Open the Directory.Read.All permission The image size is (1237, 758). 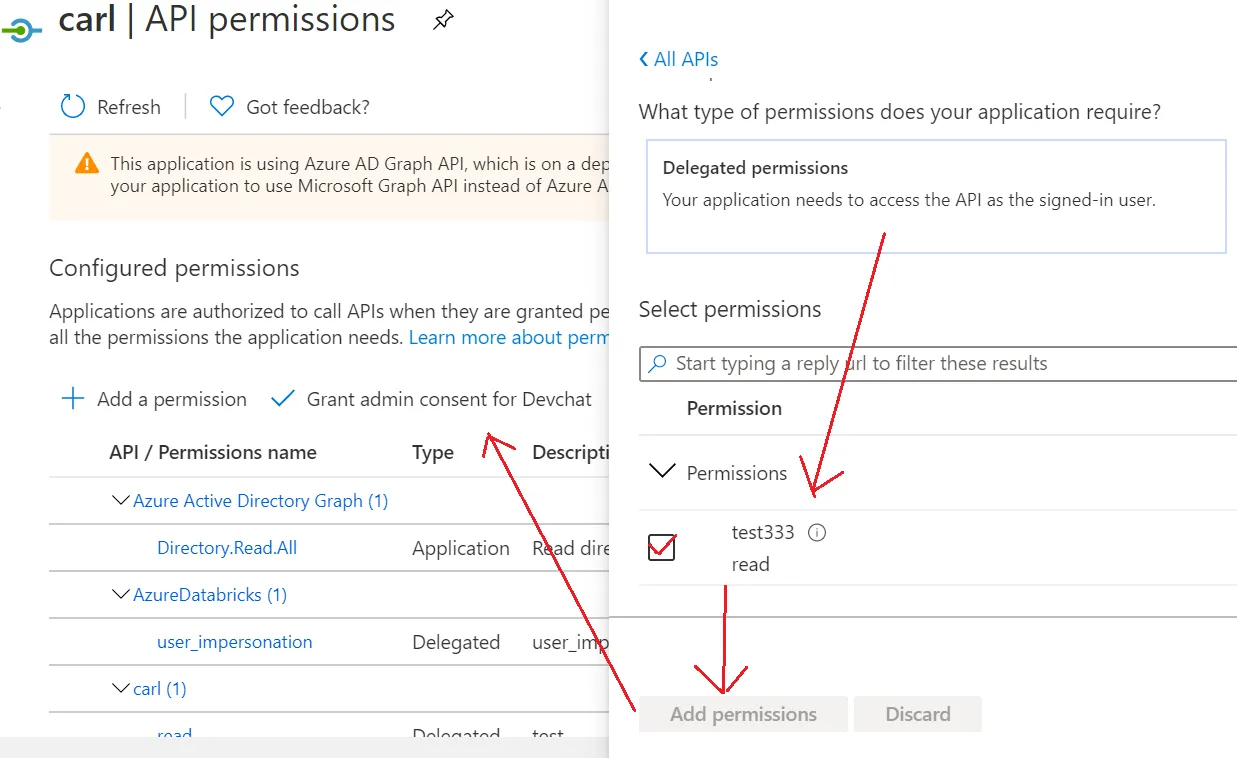[x=227, y=548]
